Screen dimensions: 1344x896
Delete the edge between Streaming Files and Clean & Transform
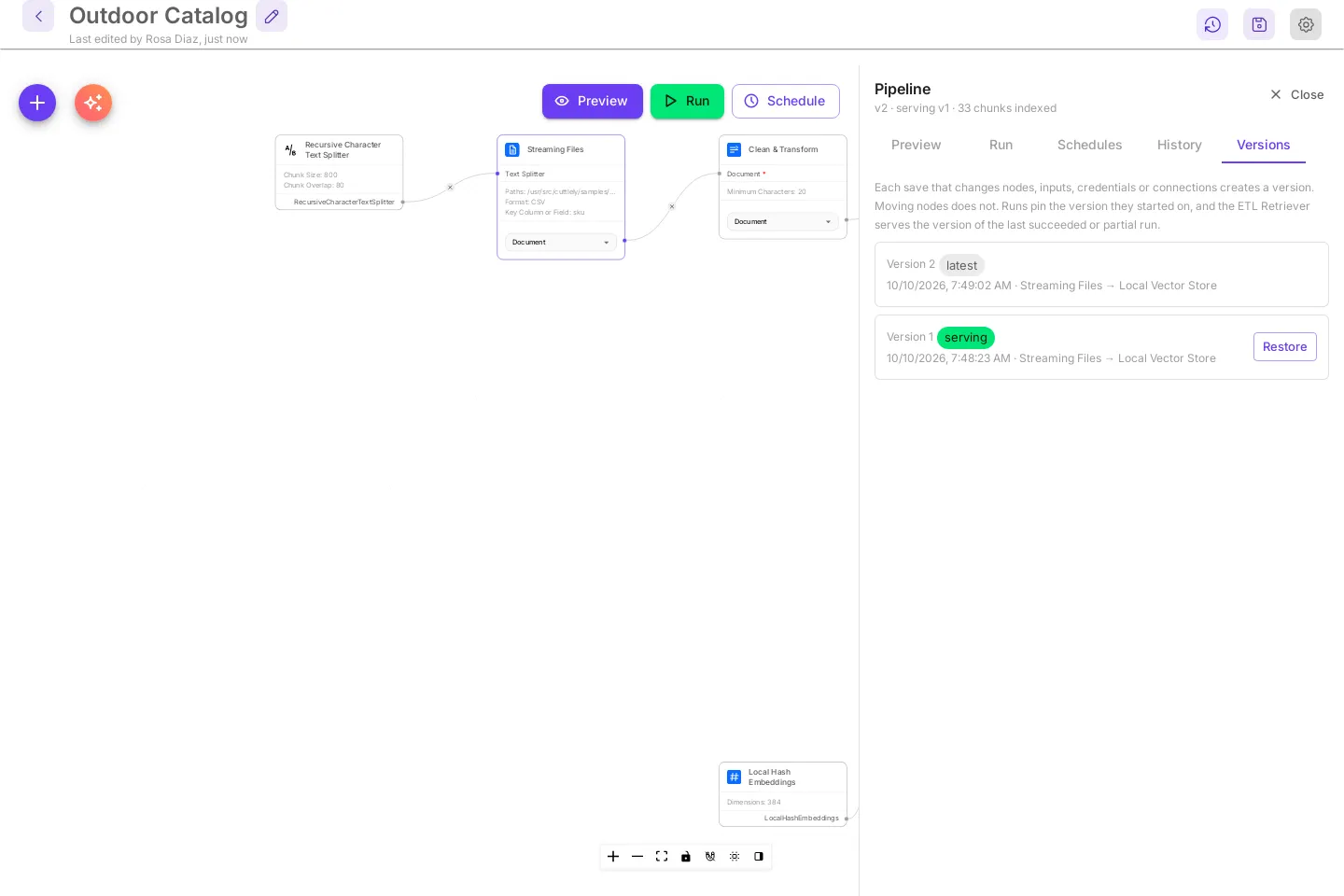pyautogui.click(x=672, y=206)
